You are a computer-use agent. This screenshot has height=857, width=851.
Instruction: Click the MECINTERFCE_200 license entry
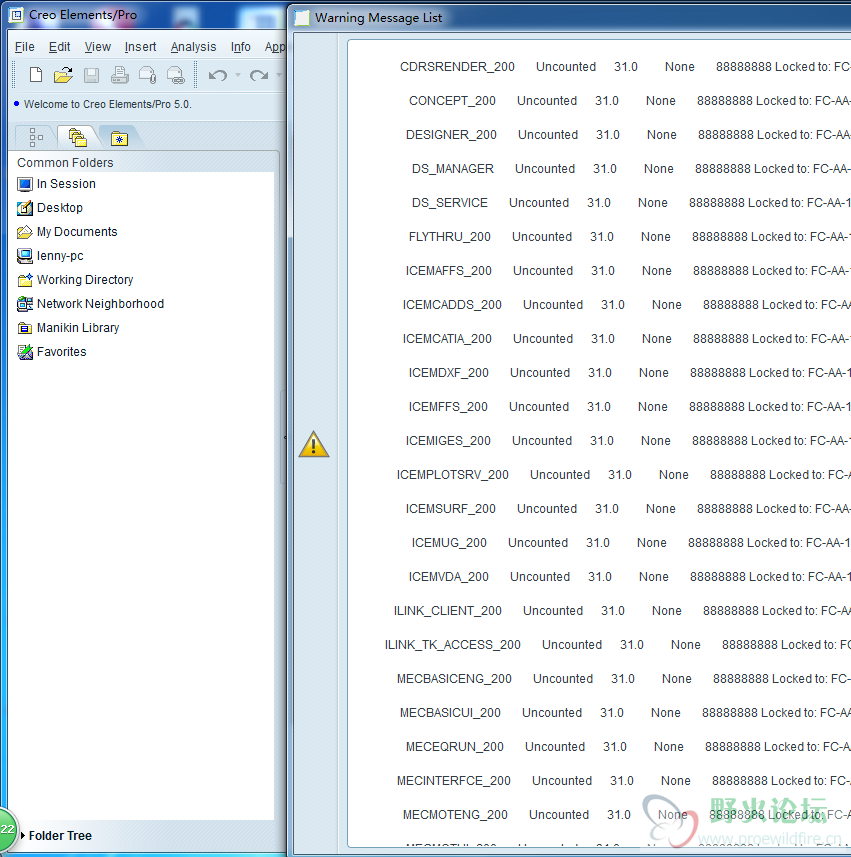(453, 781)
